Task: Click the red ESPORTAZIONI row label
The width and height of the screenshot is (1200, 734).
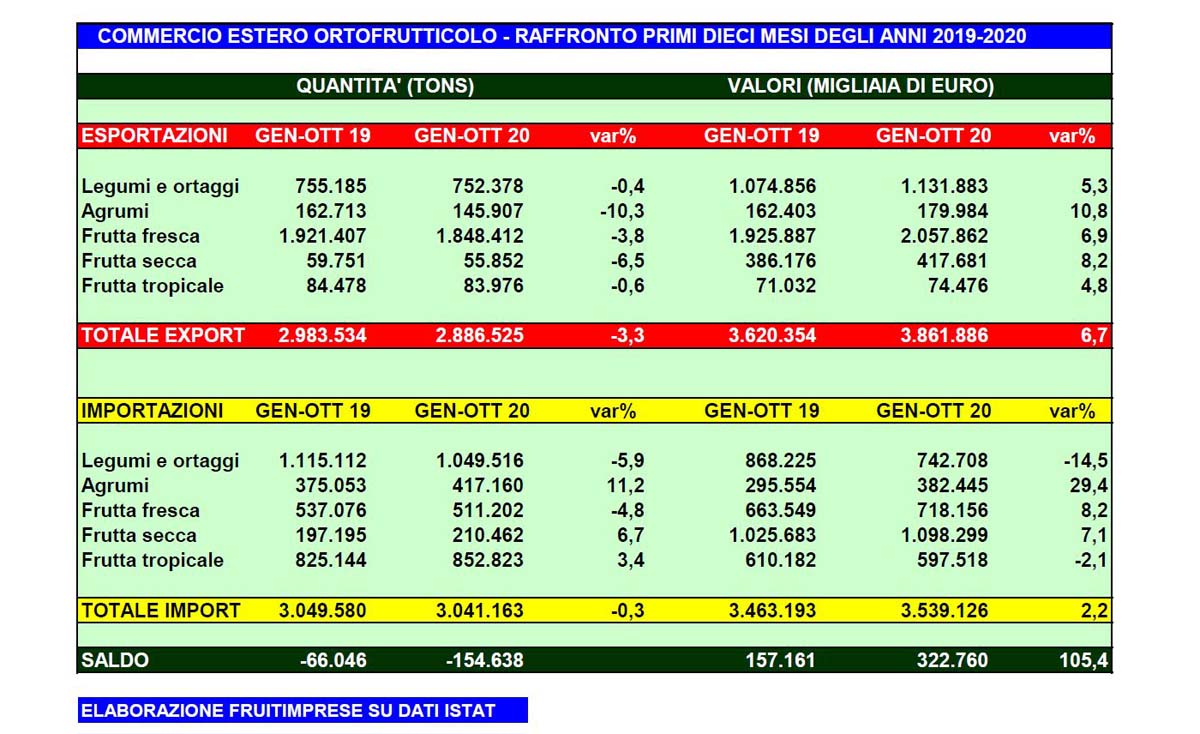Action: point(154,136)
